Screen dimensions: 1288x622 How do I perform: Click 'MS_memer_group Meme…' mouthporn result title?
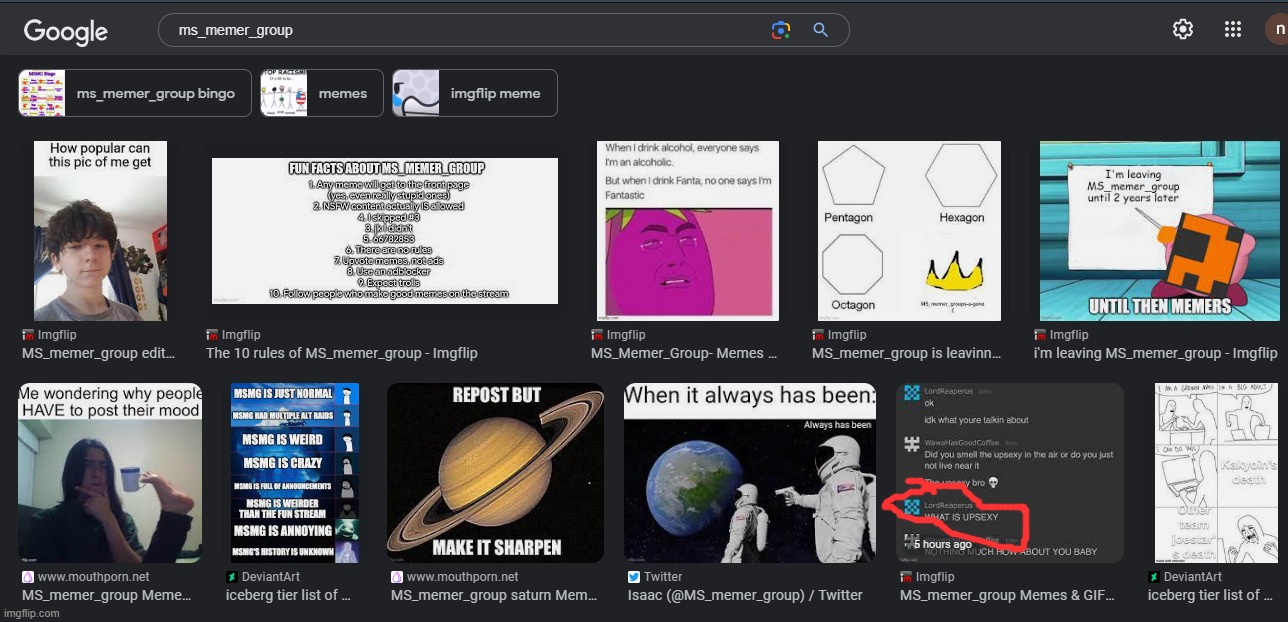(x=106, y=595)
